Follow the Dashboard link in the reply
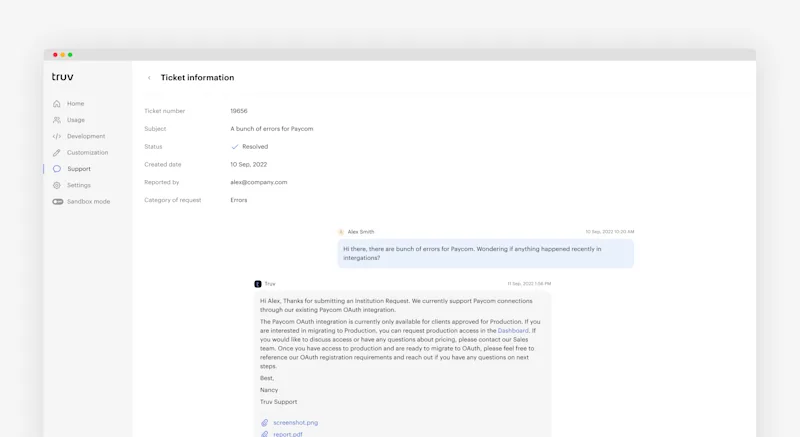This screenshot has width=800, height=437. click(513, 330)
